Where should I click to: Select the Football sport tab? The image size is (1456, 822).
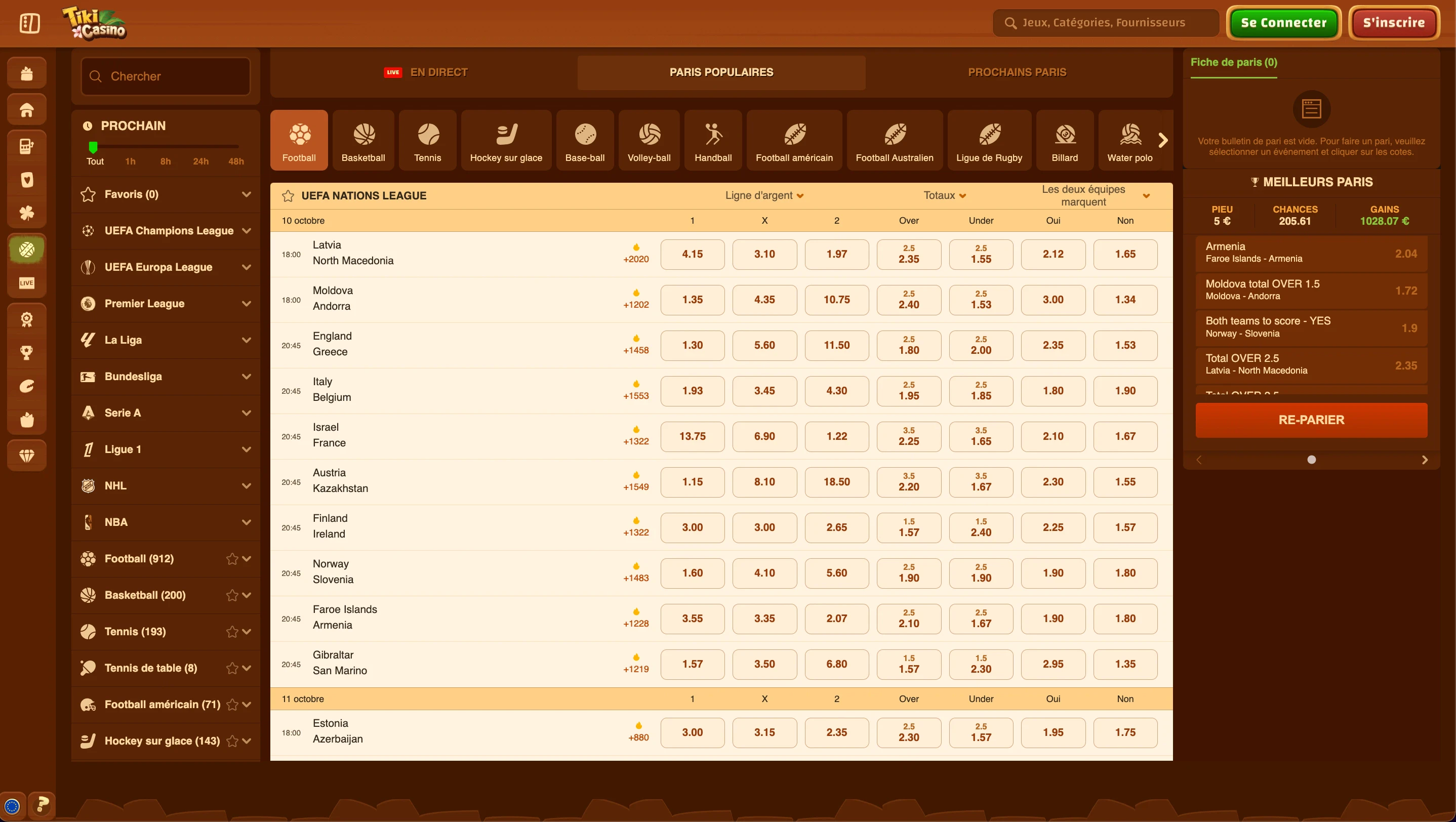pyautogui.click(x=299, y=140)
